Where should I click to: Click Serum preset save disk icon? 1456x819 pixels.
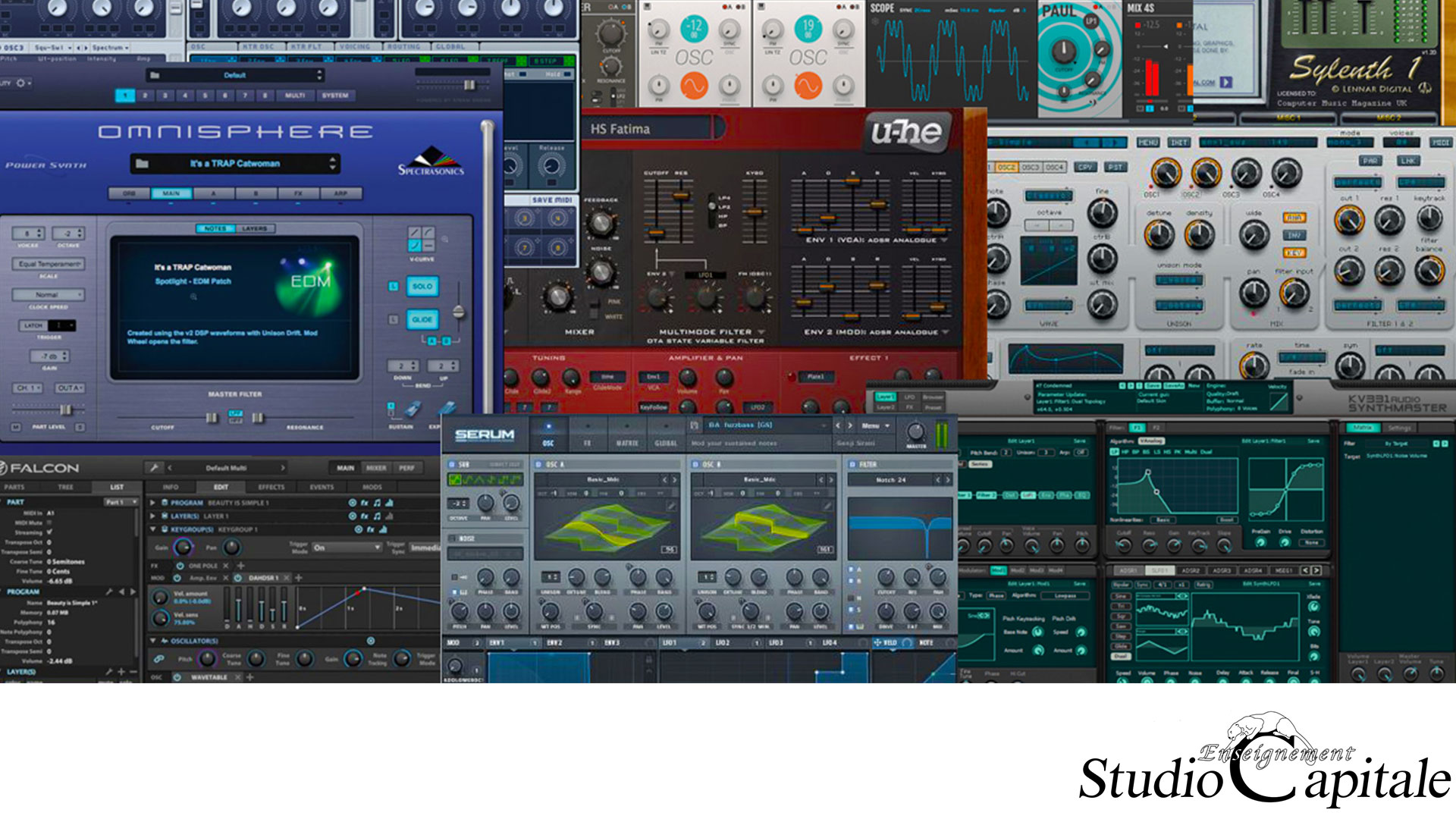coord(694,425)
